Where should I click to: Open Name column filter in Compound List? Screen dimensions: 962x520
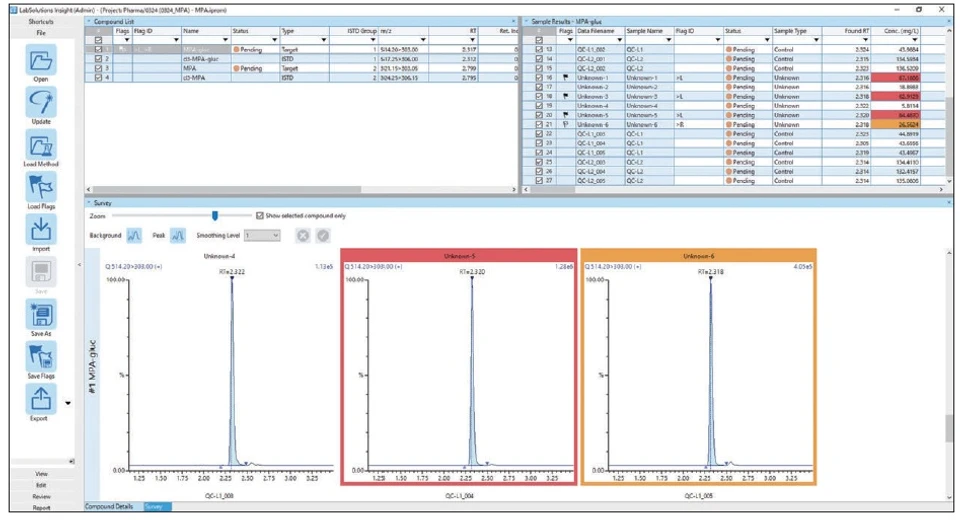click(225, 40)
